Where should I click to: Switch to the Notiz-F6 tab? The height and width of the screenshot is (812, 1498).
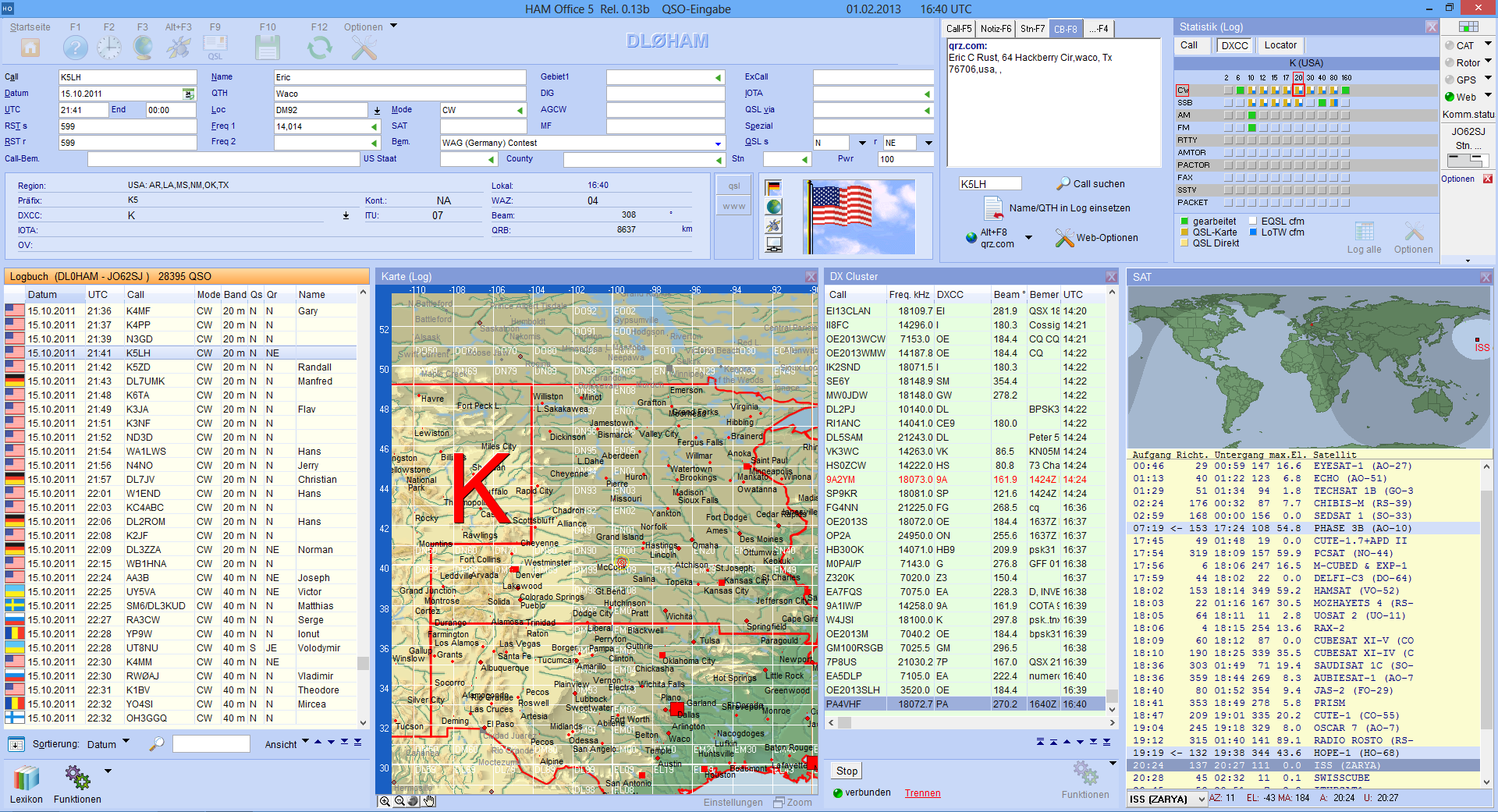click(996, 29)
